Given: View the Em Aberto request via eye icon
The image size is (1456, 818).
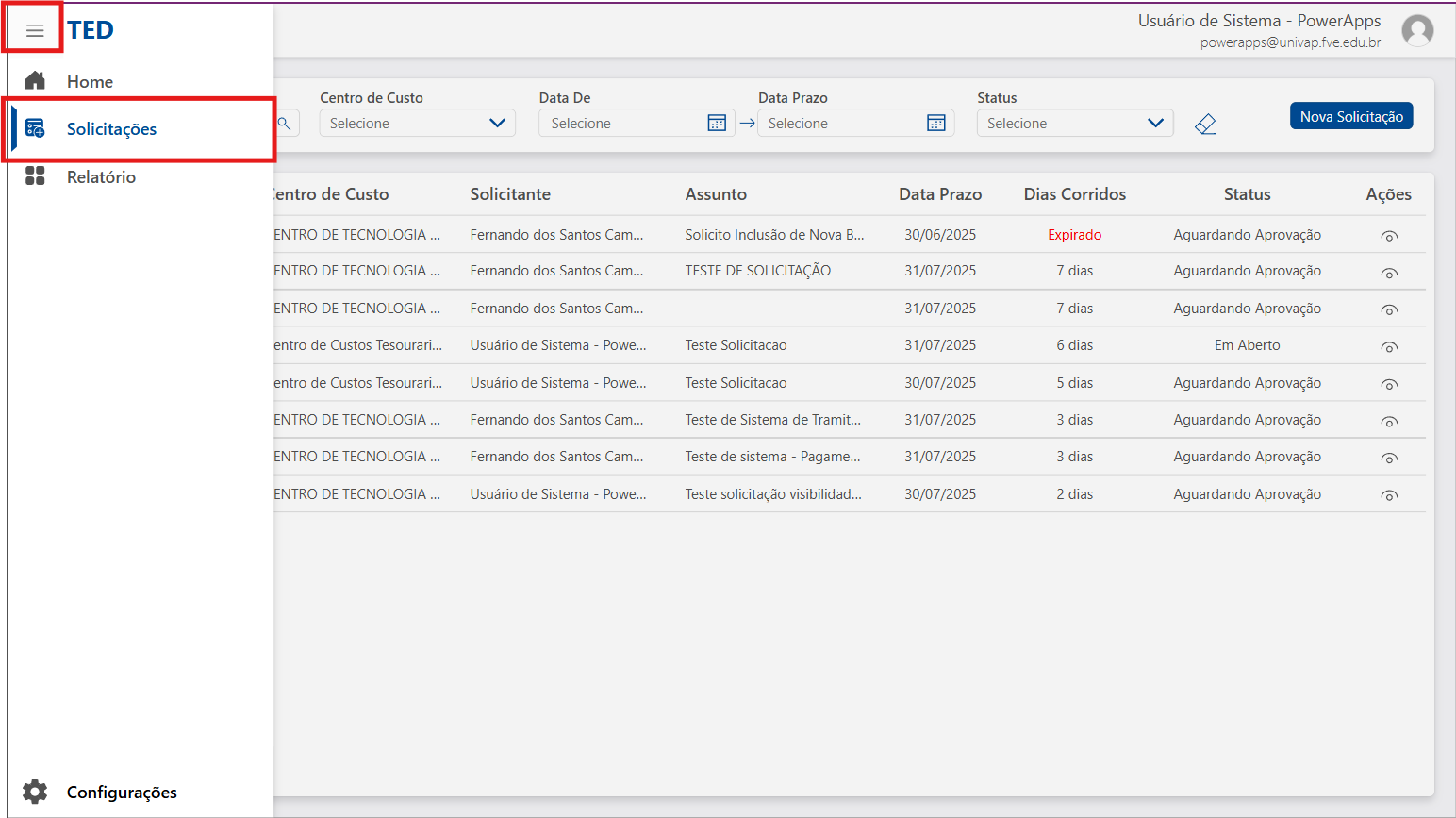Looking at the screenshot, I should pyautogui.click(x=1388, y=347).
